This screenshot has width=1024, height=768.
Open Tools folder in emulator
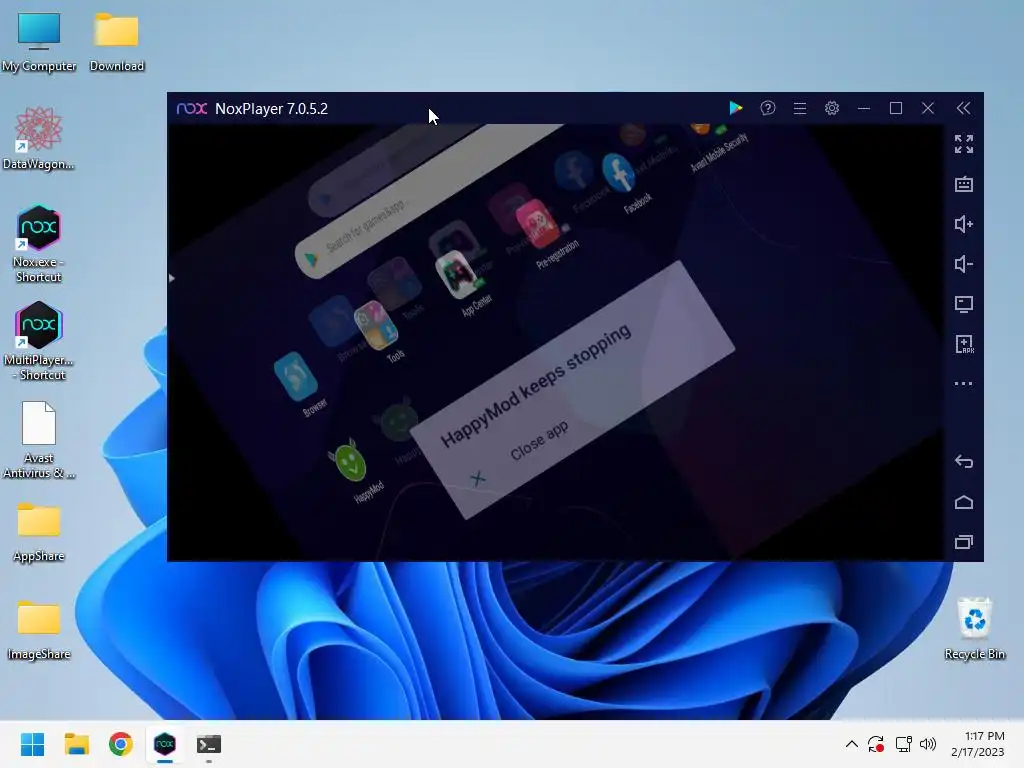(377, 325)
